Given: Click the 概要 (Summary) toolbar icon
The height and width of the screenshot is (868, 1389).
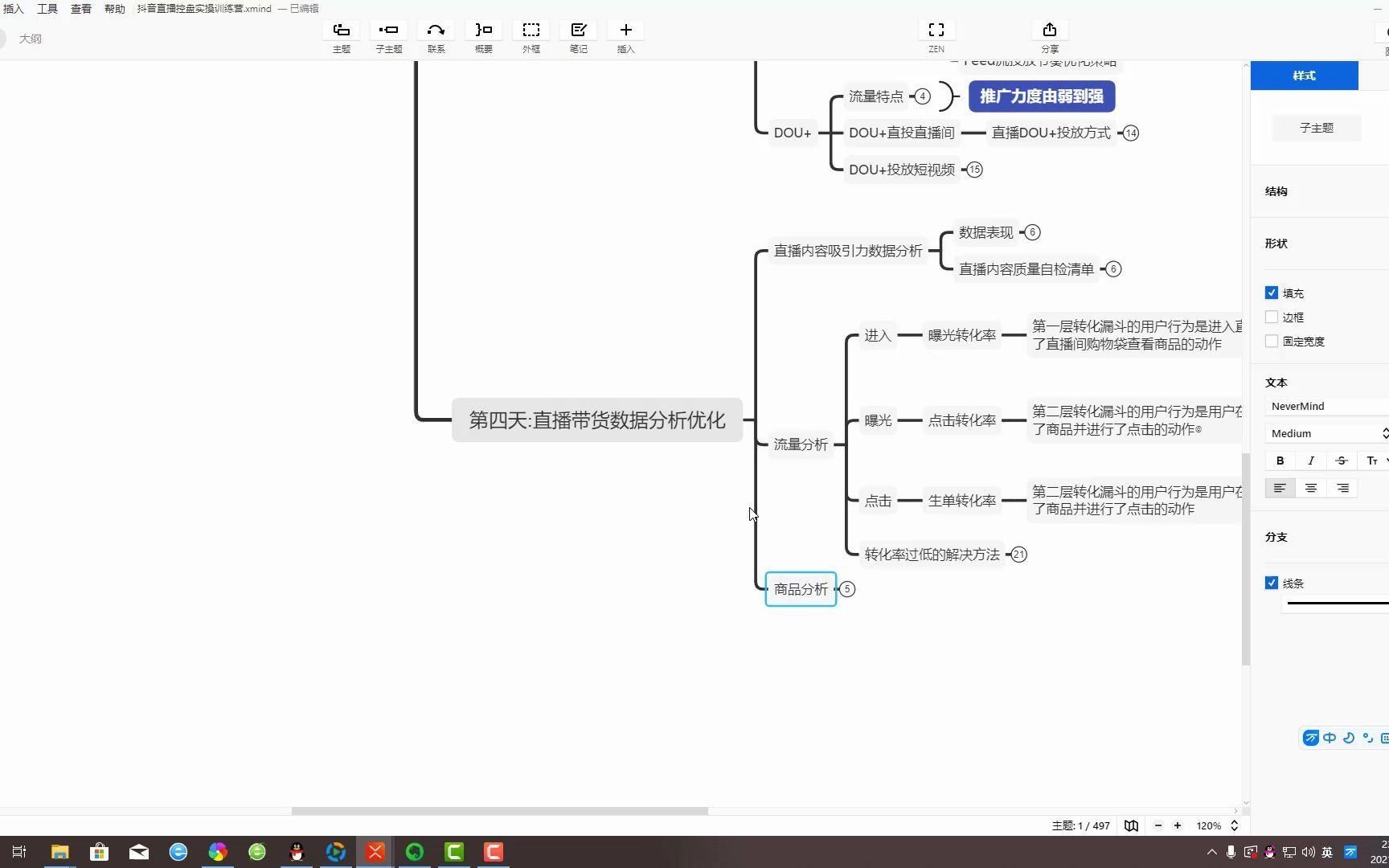Looking at the screenshot, I should 483,31.
